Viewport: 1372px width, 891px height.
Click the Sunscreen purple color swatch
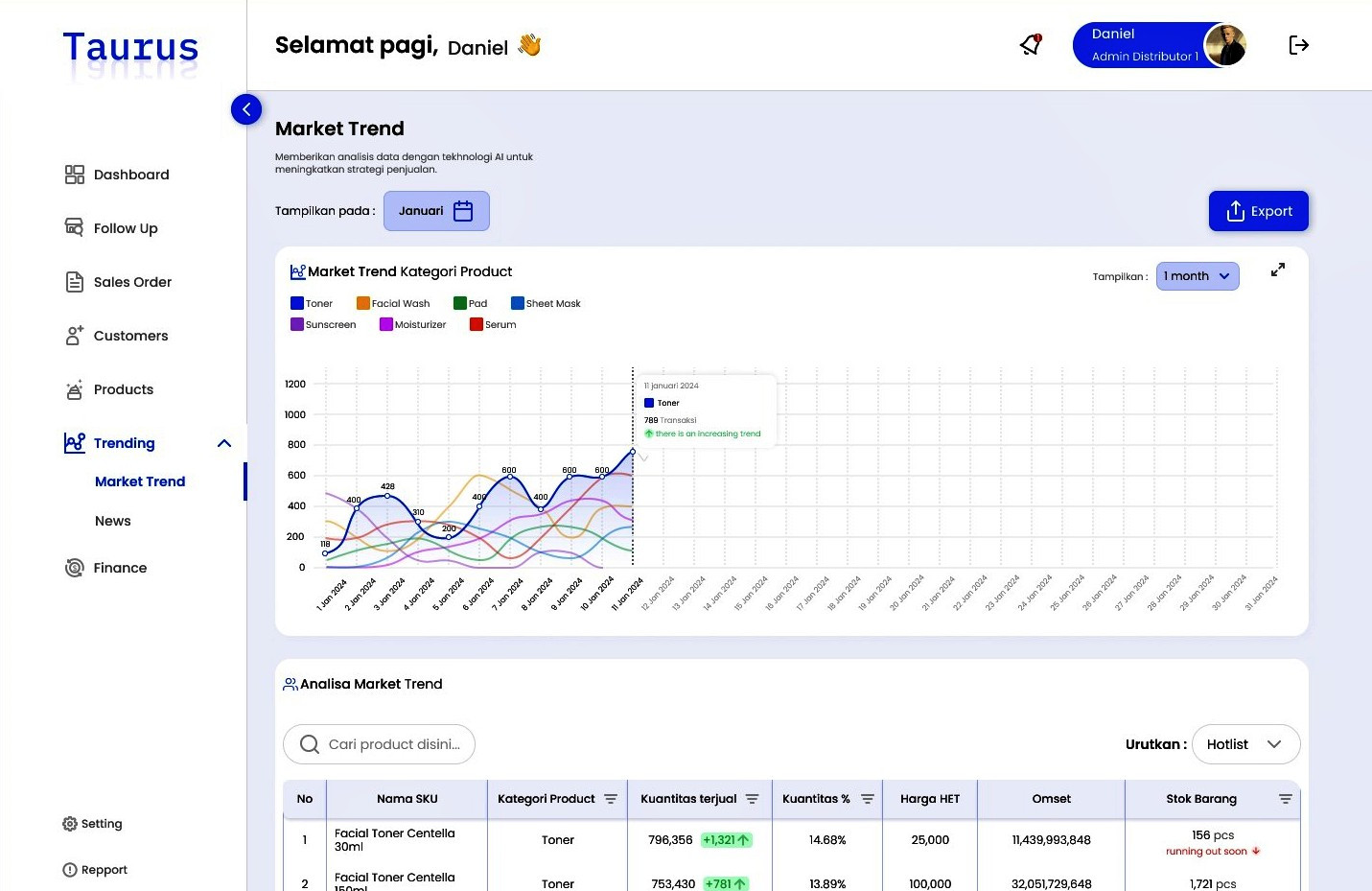click(x=297, y=324)
